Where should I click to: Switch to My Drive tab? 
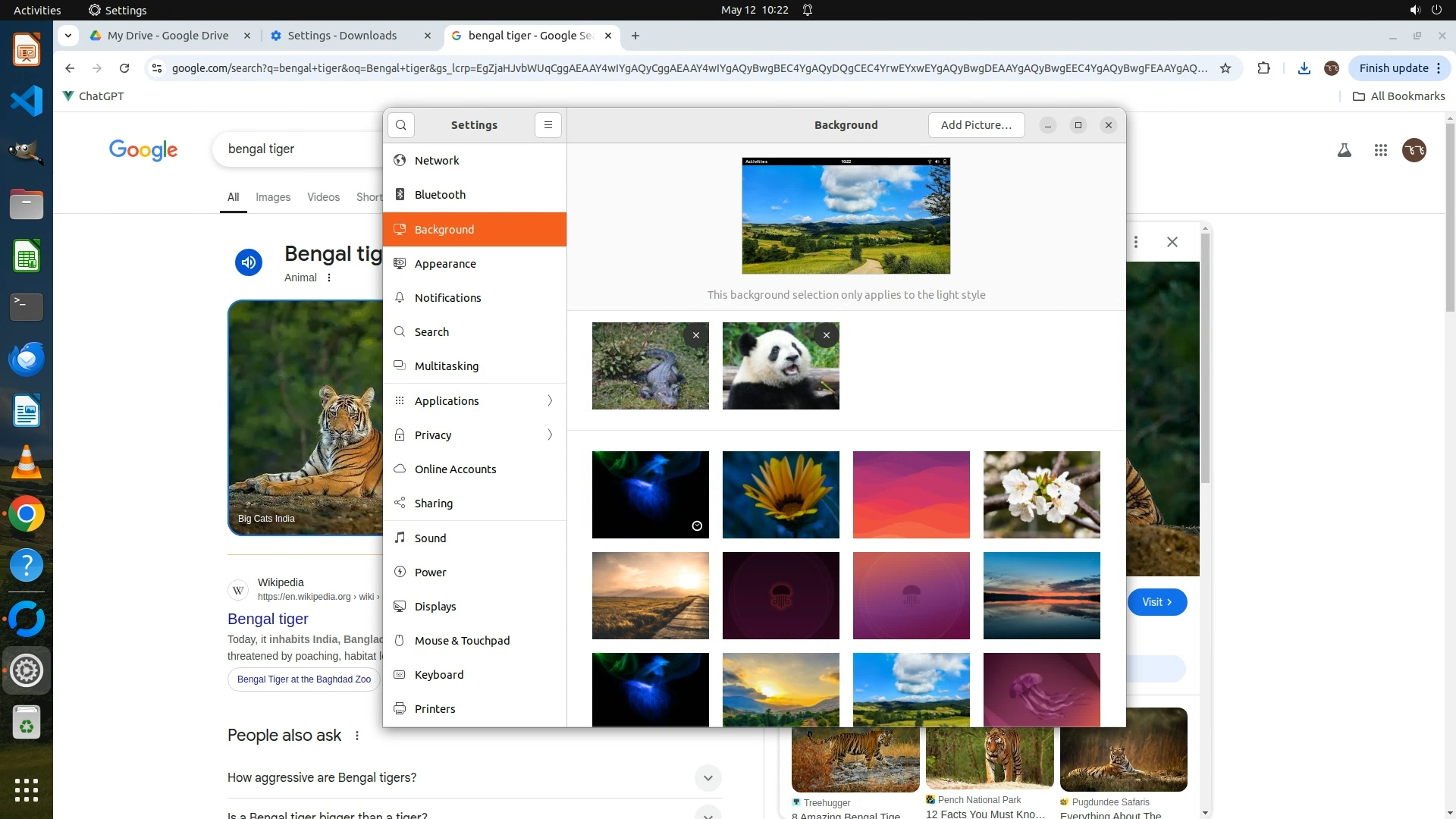tap(168, 36)
